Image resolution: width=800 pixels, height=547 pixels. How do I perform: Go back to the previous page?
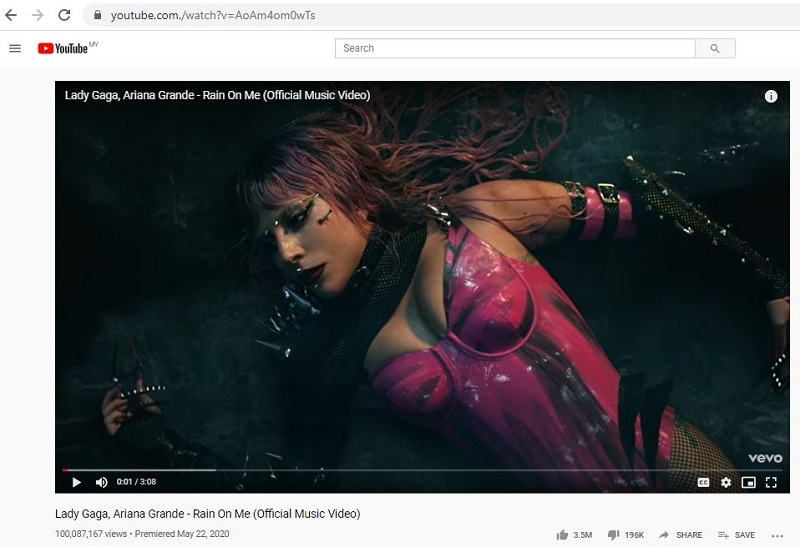point(11,15)
